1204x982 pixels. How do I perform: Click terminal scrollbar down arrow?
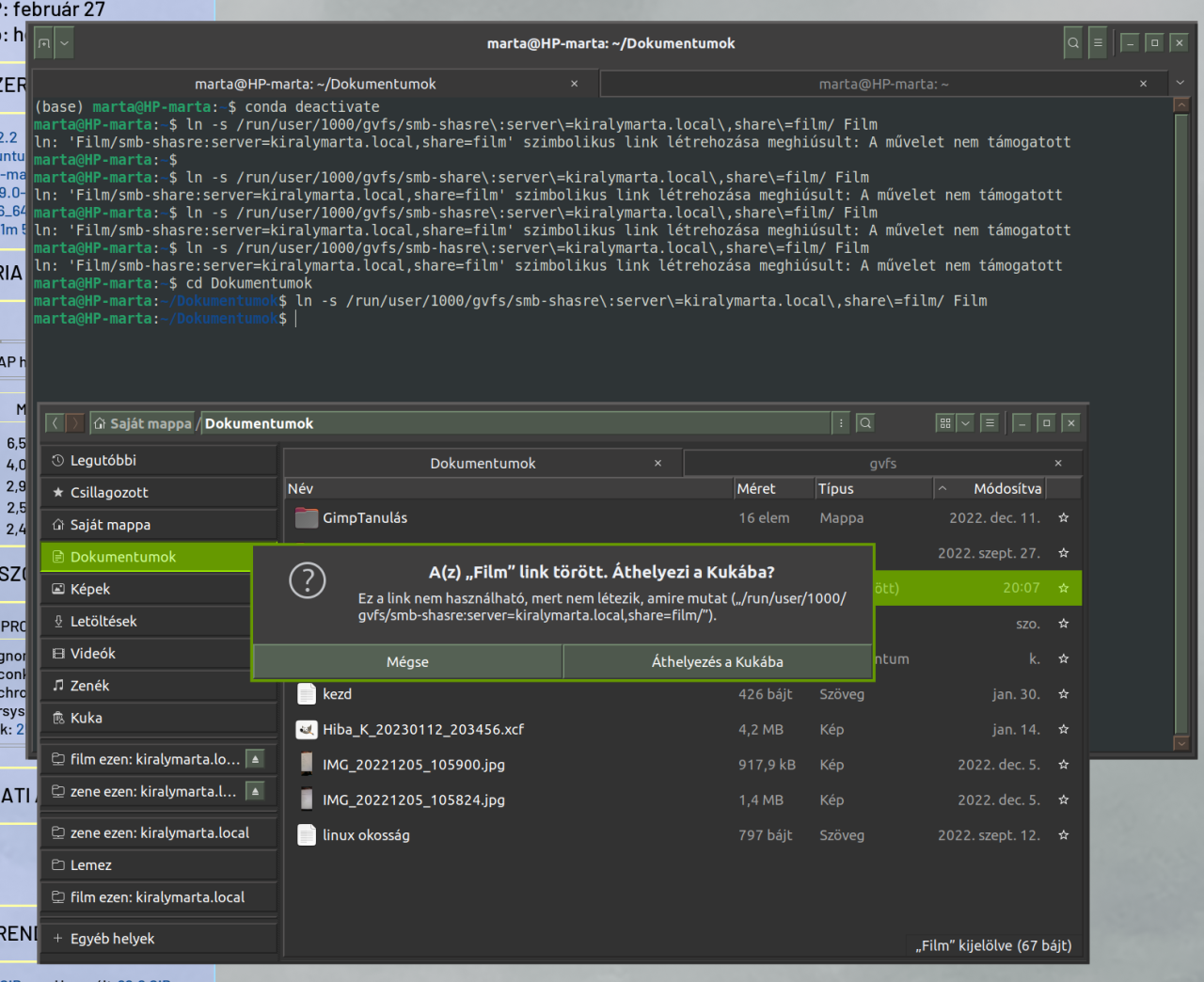(1181, 743)
